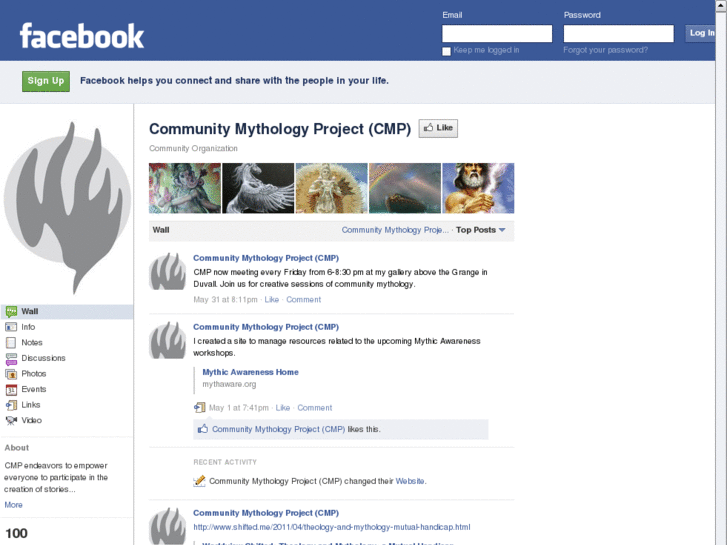The image size is (727, 545).
Task: Click the May 1 at 7:41pm timestamp
Action: [x=239, y=408]
